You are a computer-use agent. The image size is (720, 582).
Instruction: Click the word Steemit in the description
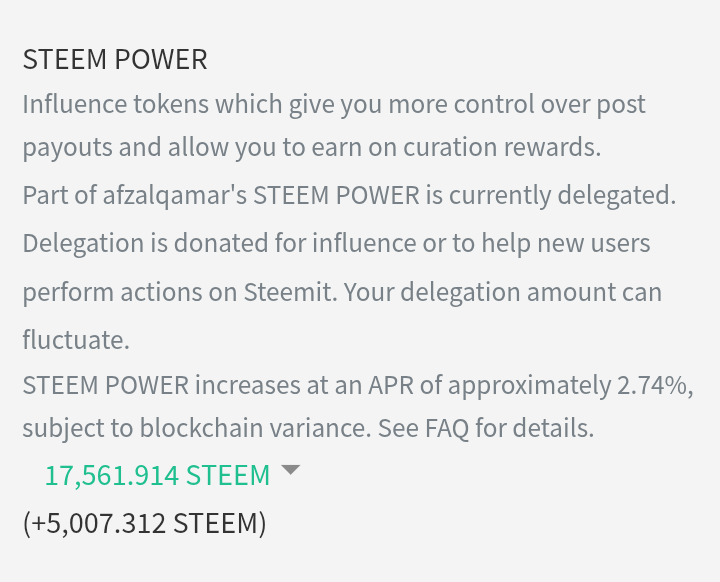point(290,291)
